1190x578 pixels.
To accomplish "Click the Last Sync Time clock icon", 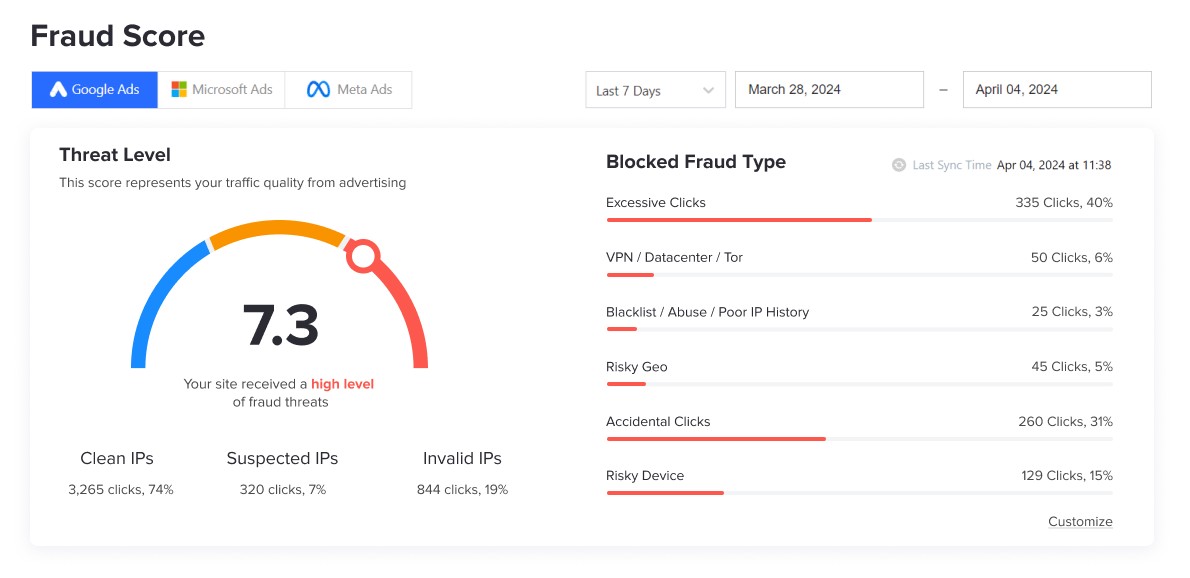I will pyautogui.click(x=898, y=164).
